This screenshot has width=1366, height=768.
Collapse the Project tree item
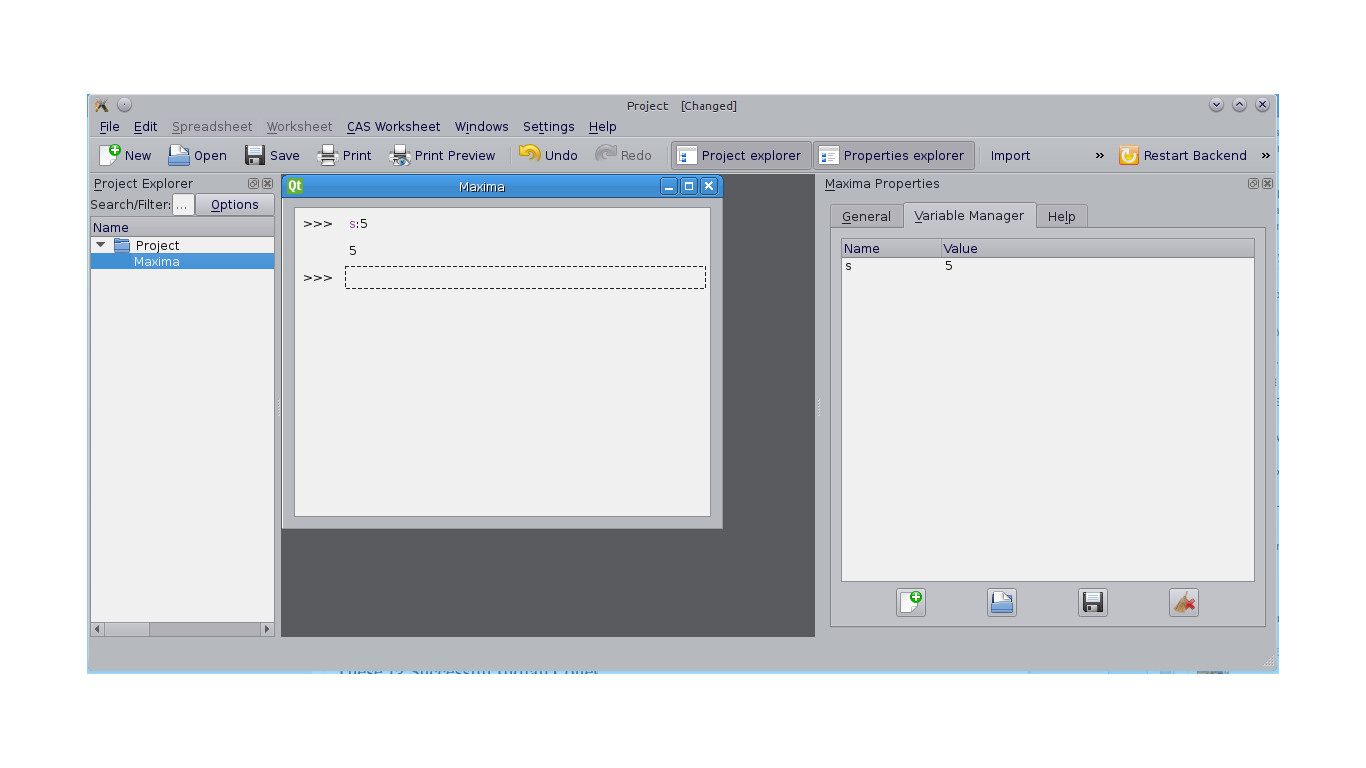click(x=99, y=244)
